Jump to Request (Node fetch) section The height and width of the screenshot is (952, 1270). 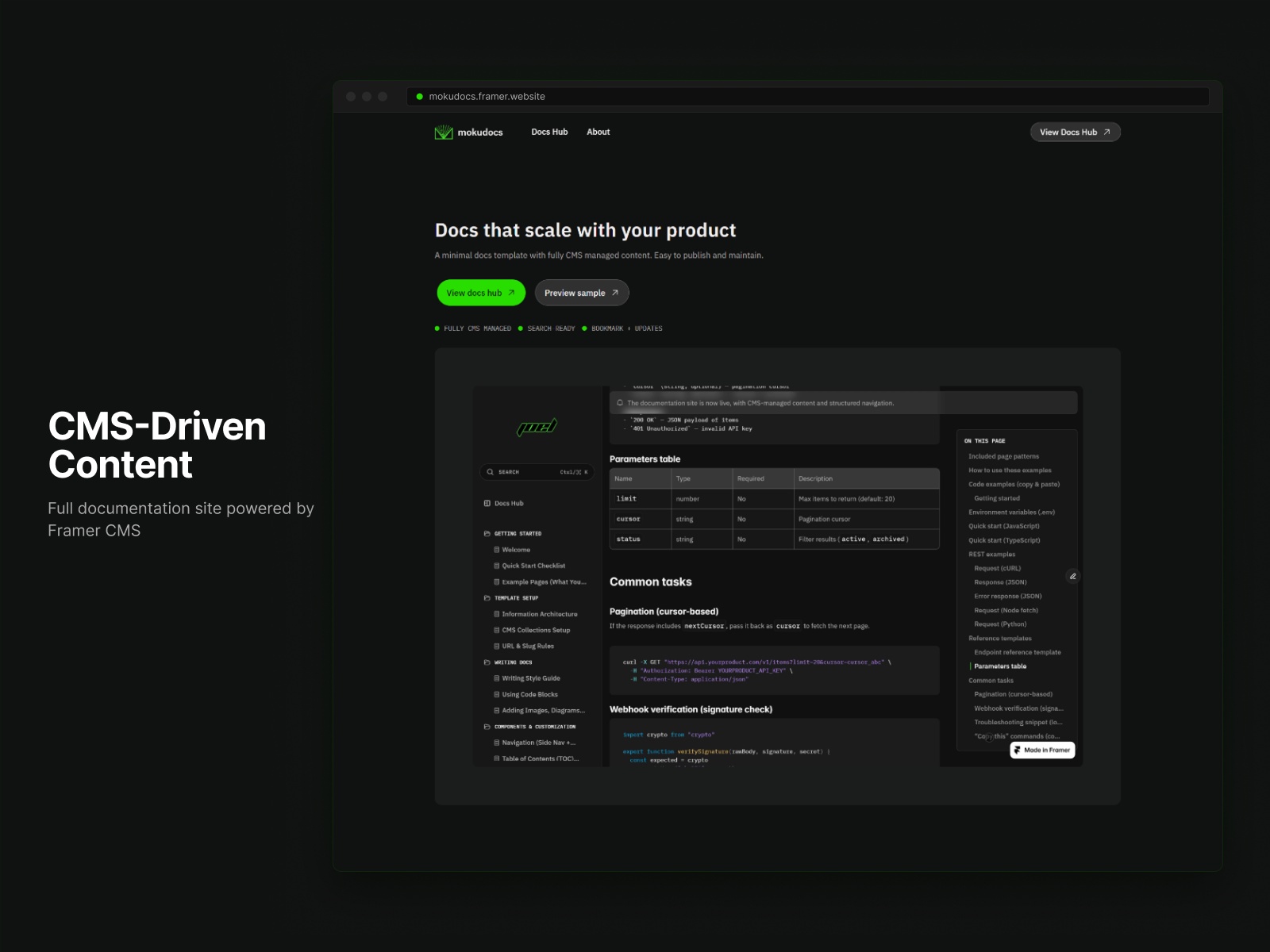pyautogui.click(x=1006, y=610)
